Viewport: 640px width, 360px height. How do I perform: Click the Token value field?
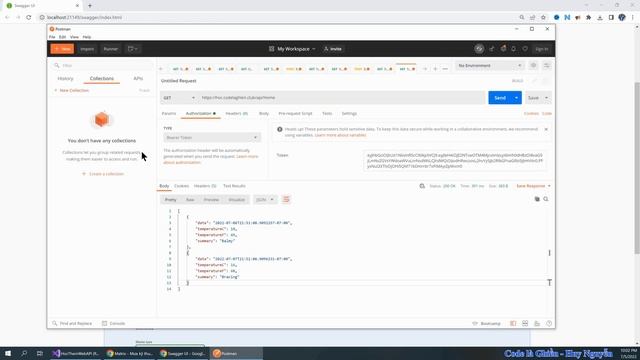pos(455,161)
